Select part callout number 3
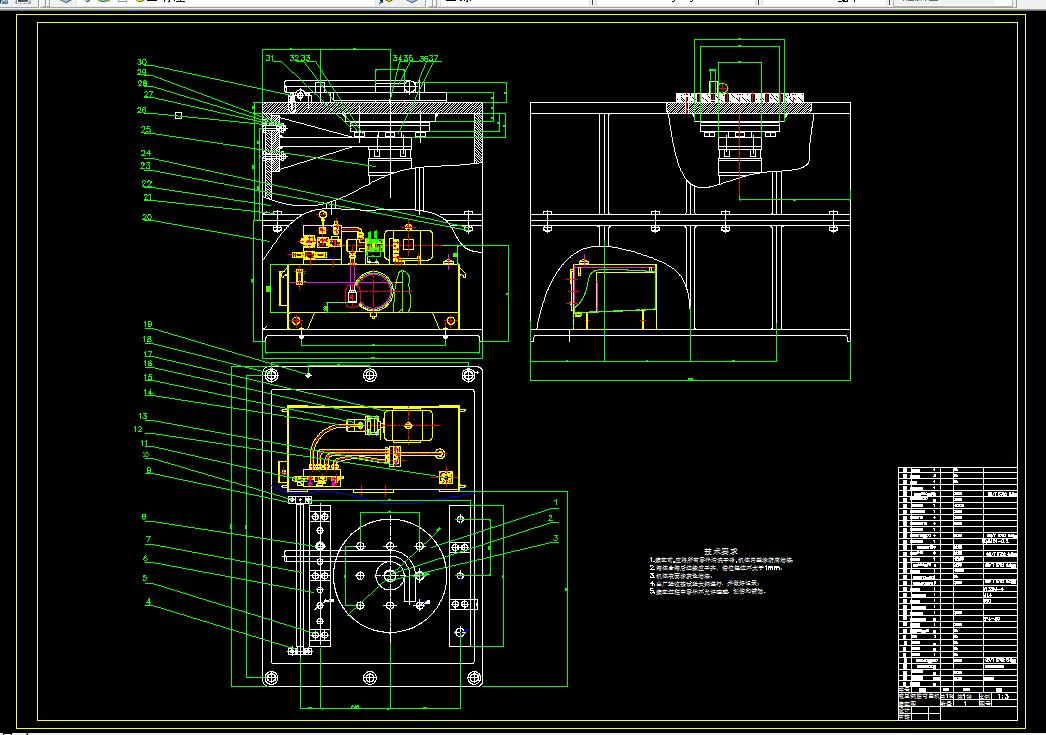Image resolution: width=1046 pixels, height=735 pixels. 556,538
